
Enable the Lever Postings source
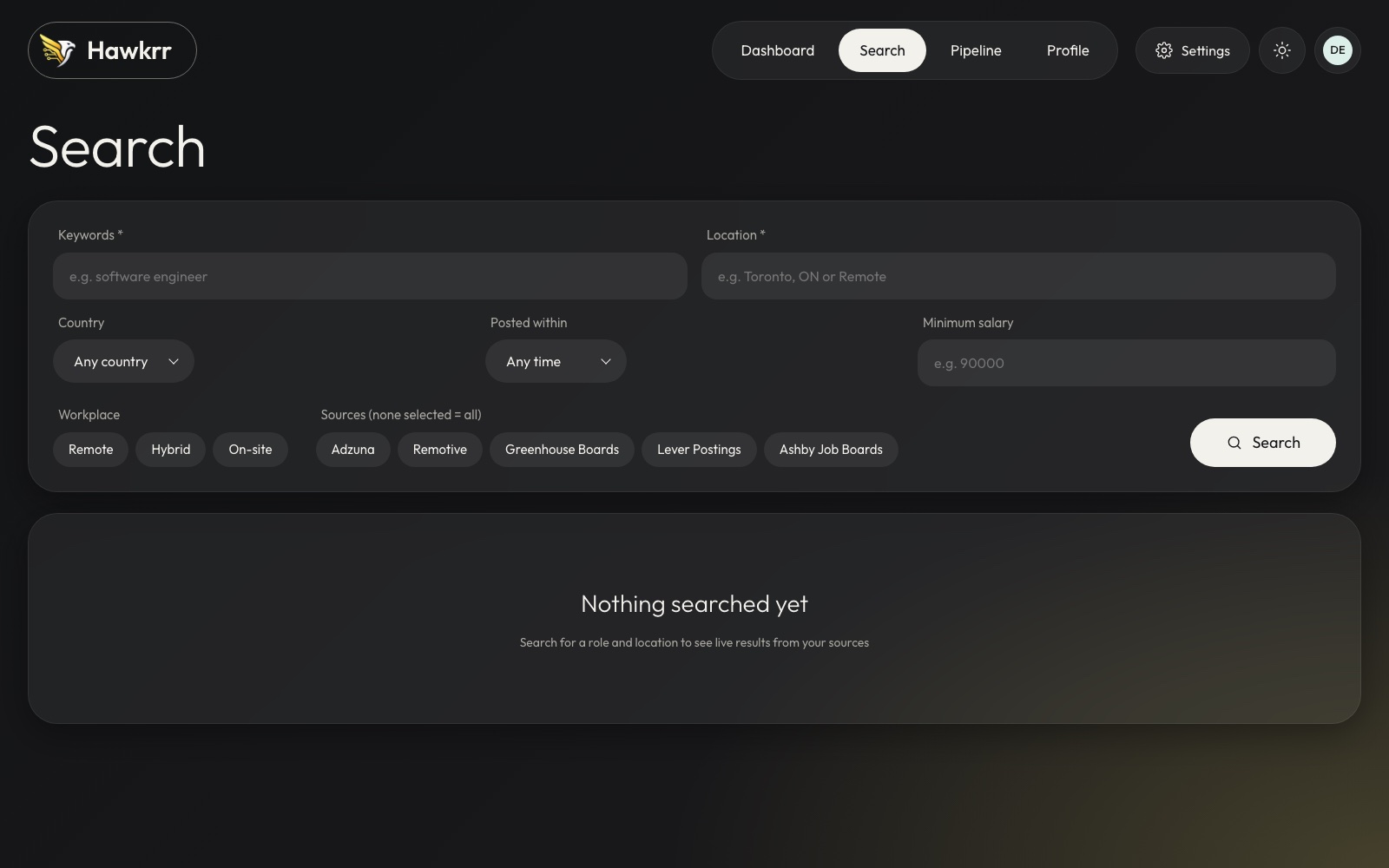click(699, 450)
